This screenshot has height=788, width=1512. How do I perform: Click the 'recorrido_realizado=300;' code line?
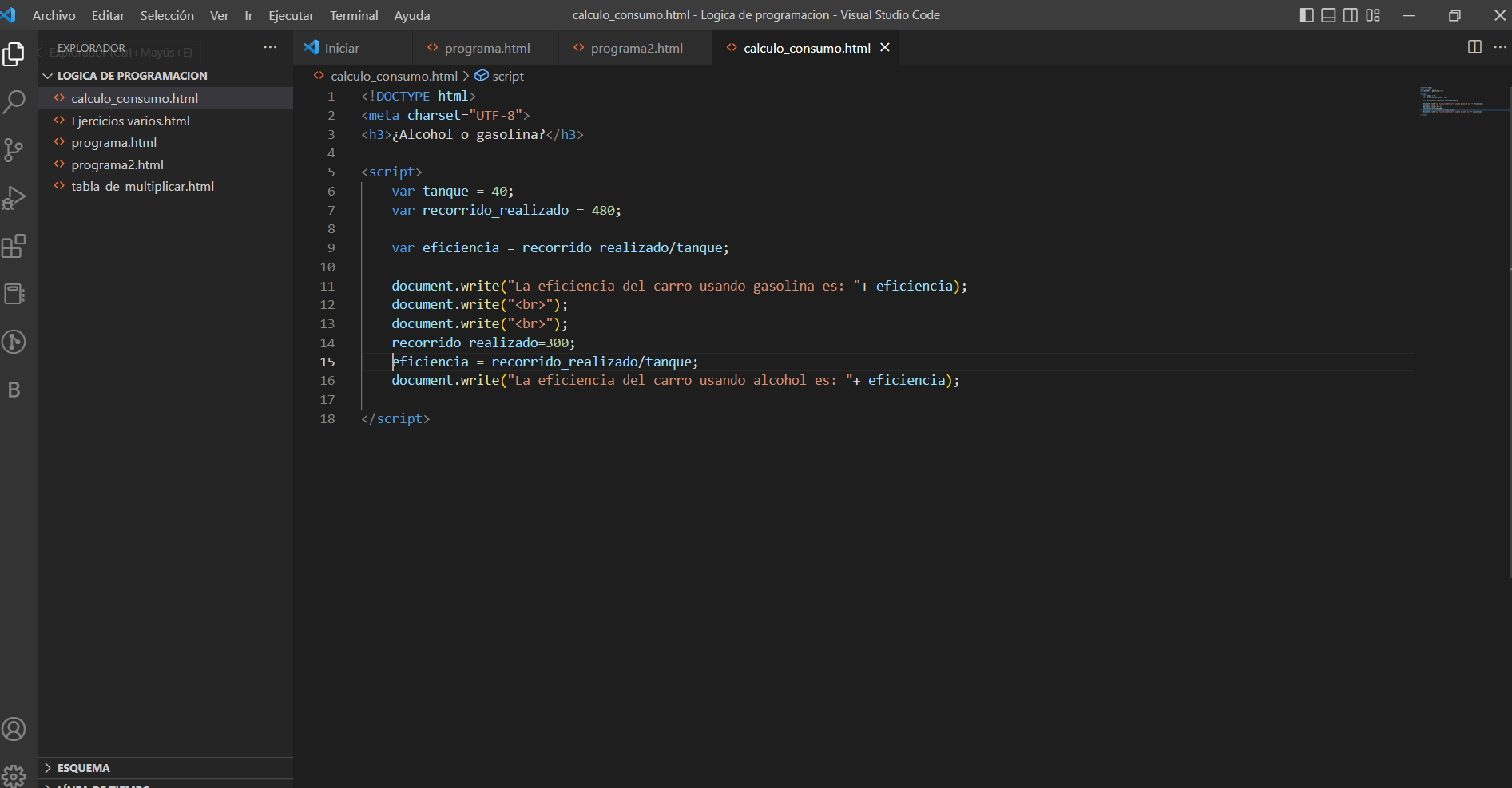pyautogui.click(x=483, y=343)
